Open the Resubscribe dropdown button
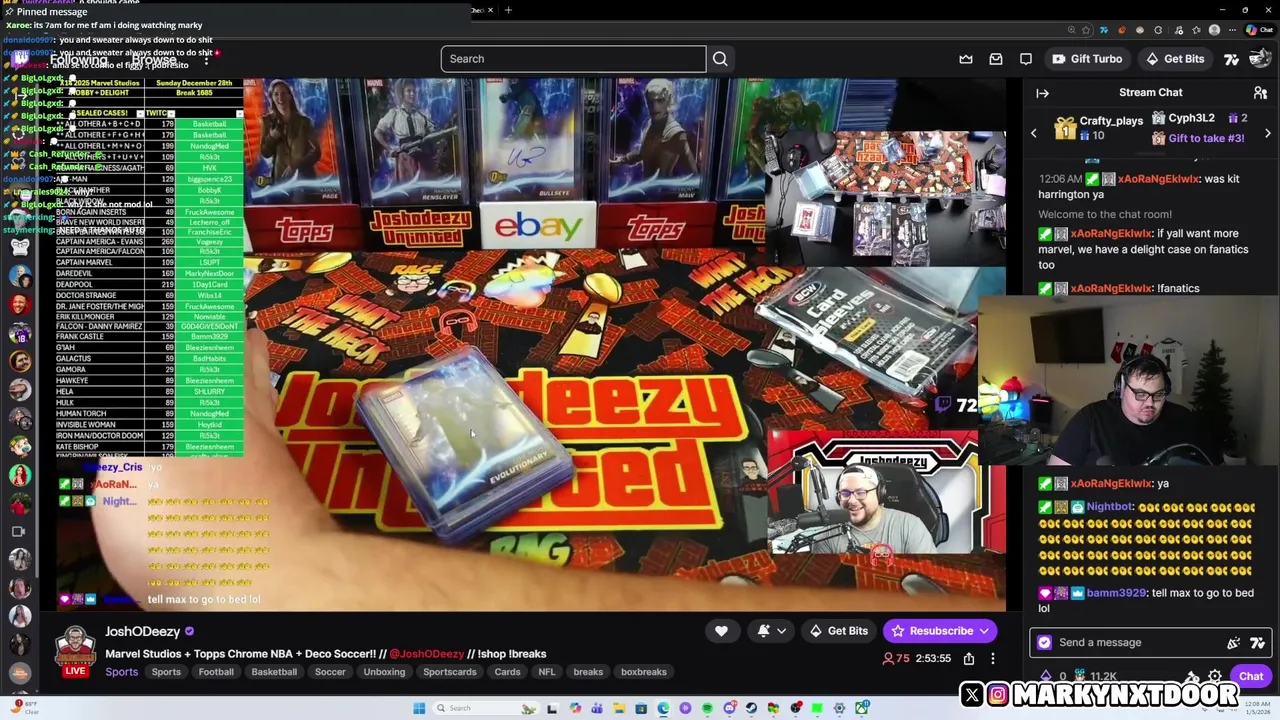1280x720 pixels. 938,631
